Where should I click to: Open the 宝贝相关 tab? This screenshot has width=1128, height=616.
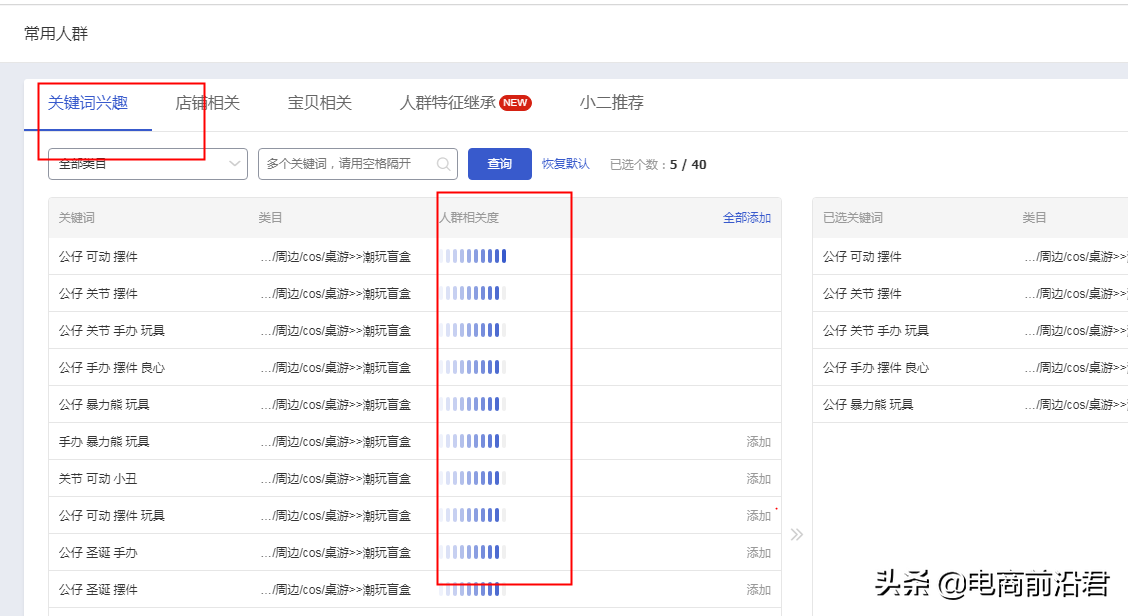(x=319, y=103)
